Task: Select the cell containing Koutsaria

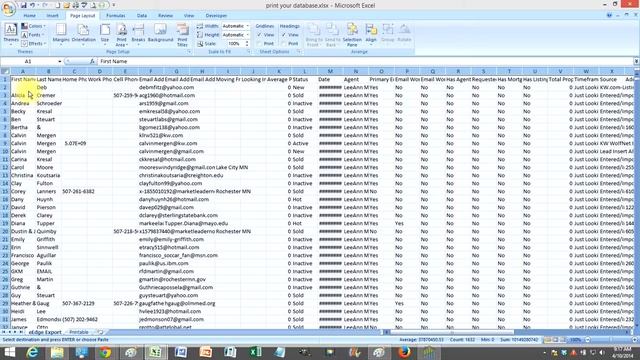Action: coord(48,175)
